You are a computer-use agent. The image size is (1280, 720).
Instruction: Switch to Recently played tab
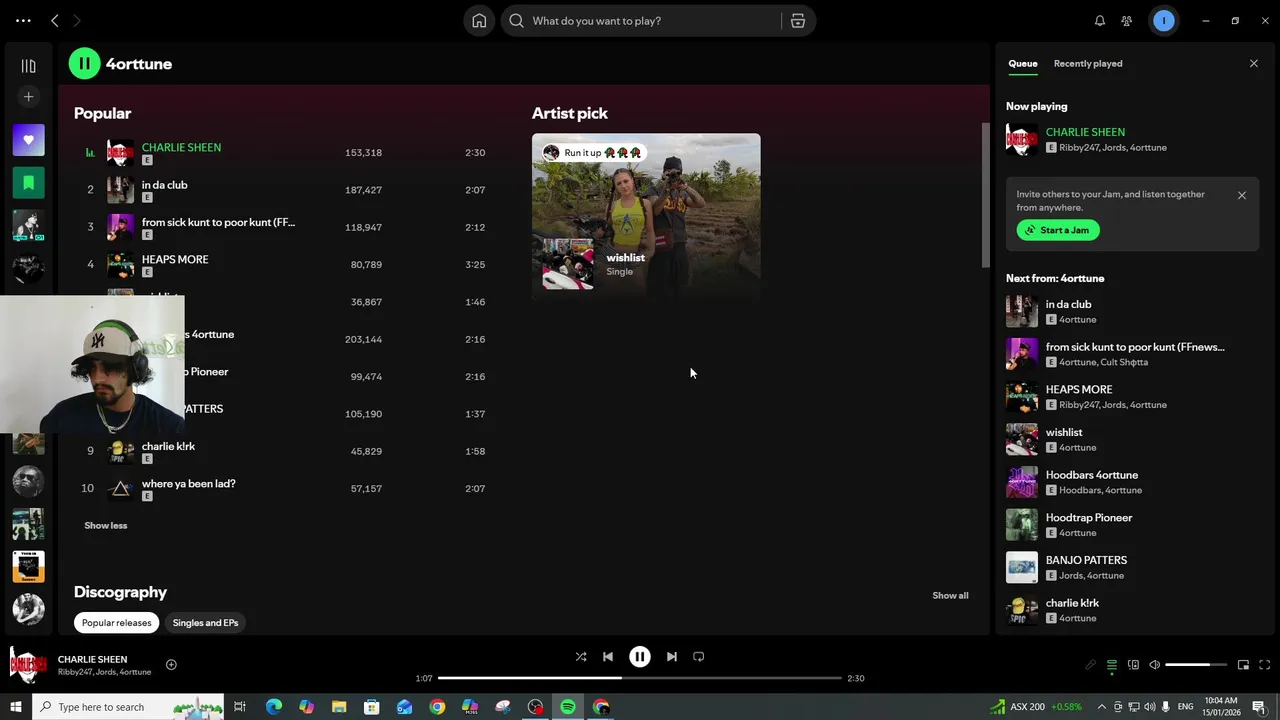click(x=1088, y=64)
